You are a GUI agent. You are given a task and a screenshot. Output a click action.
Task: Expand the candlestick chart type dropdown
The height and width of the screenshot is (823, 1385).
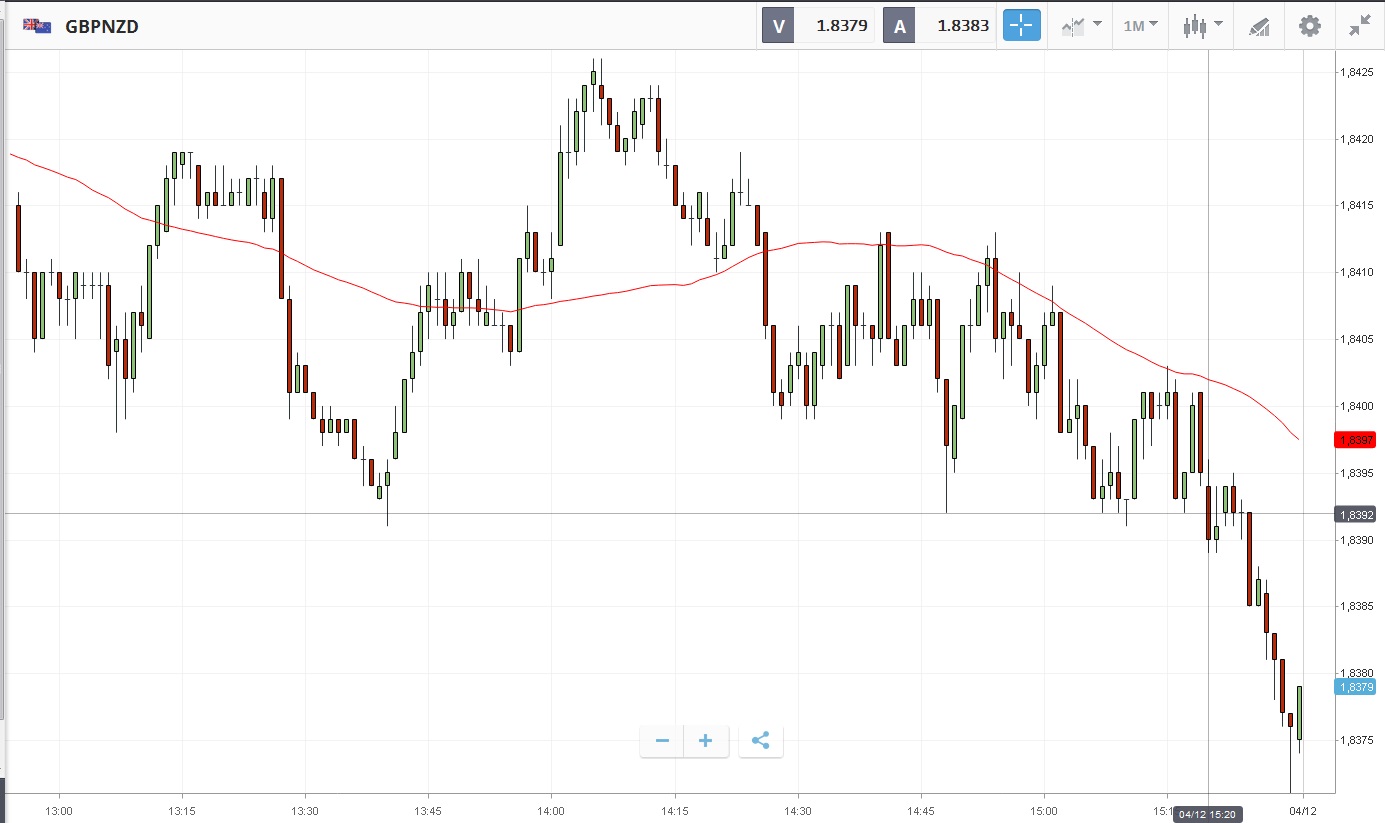[1201, 26]
